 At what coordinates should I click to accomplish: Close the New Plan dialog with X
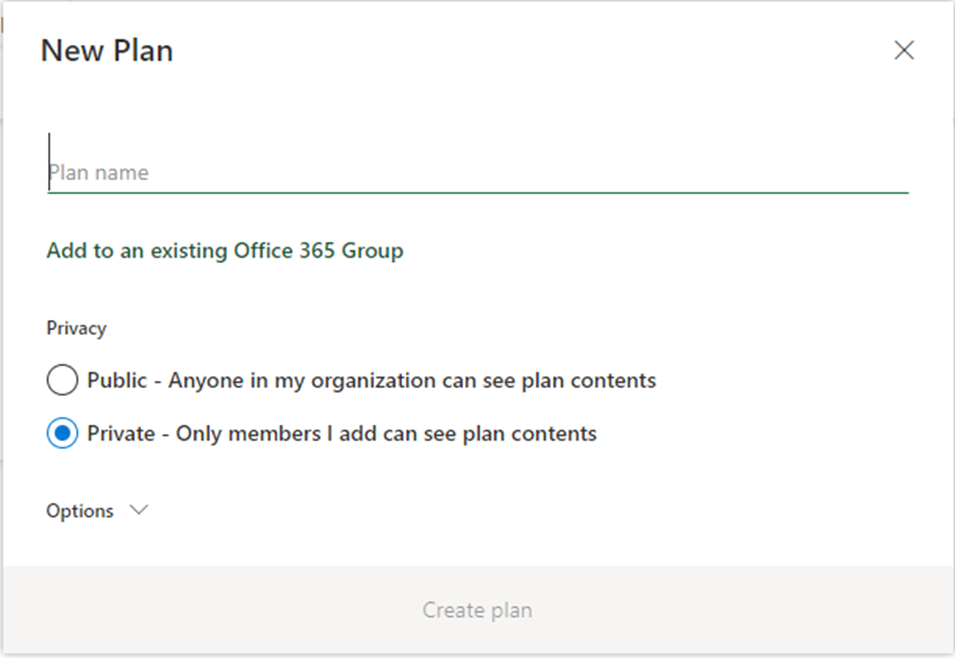pyautogui.click(x=904, y=51)
